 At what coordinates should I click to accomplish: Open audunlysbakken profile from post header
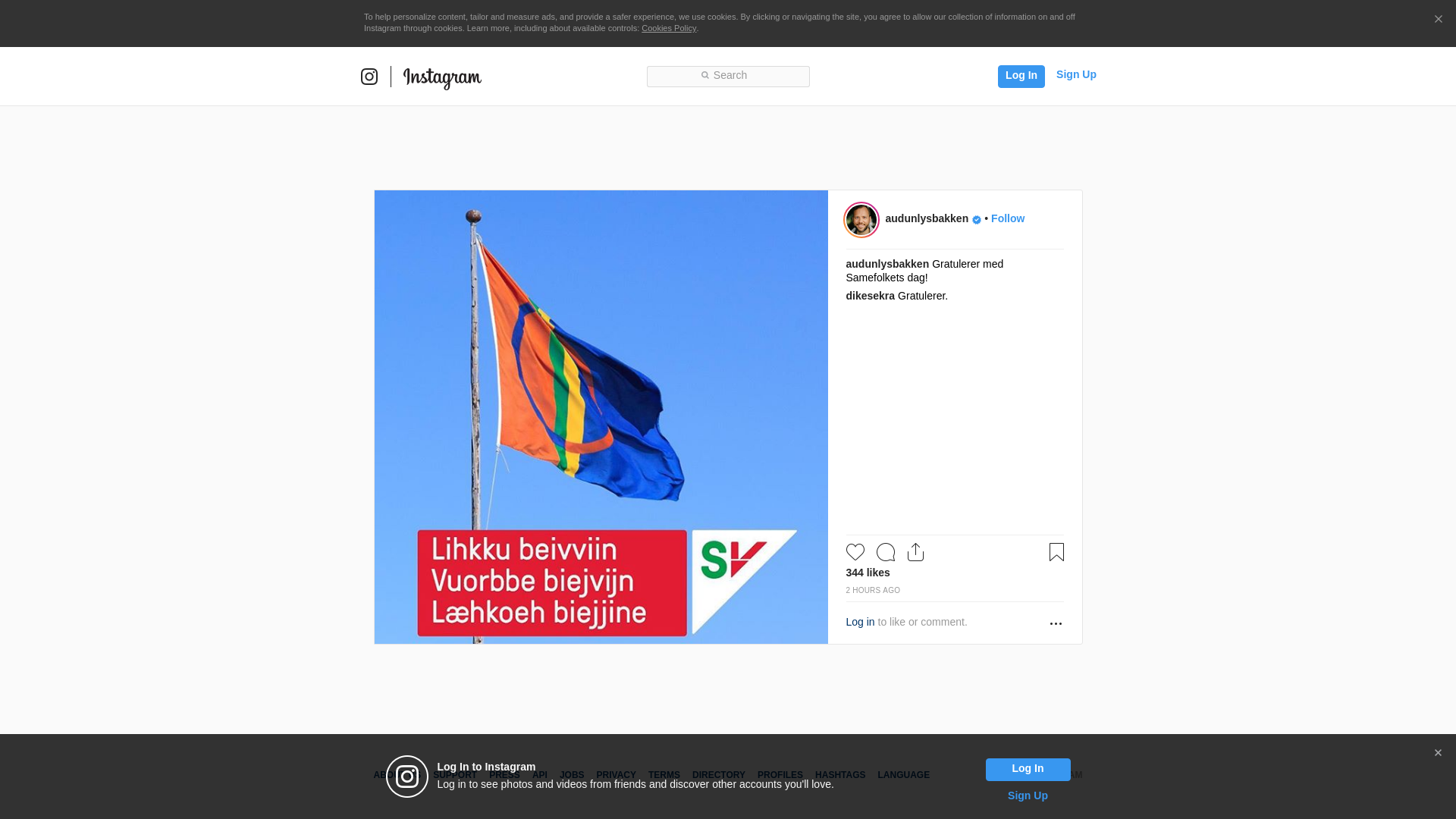927,218
